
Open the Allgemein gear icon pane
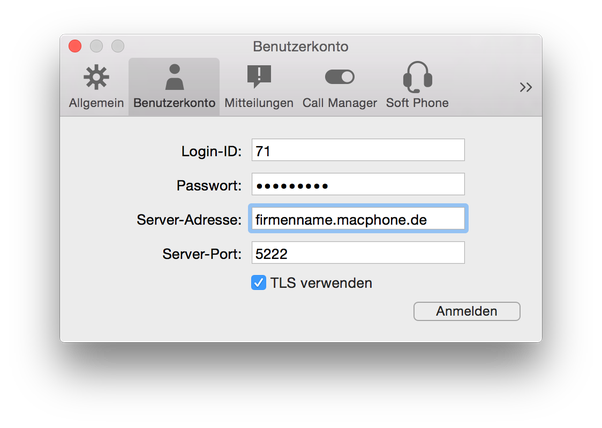point(96,77)
